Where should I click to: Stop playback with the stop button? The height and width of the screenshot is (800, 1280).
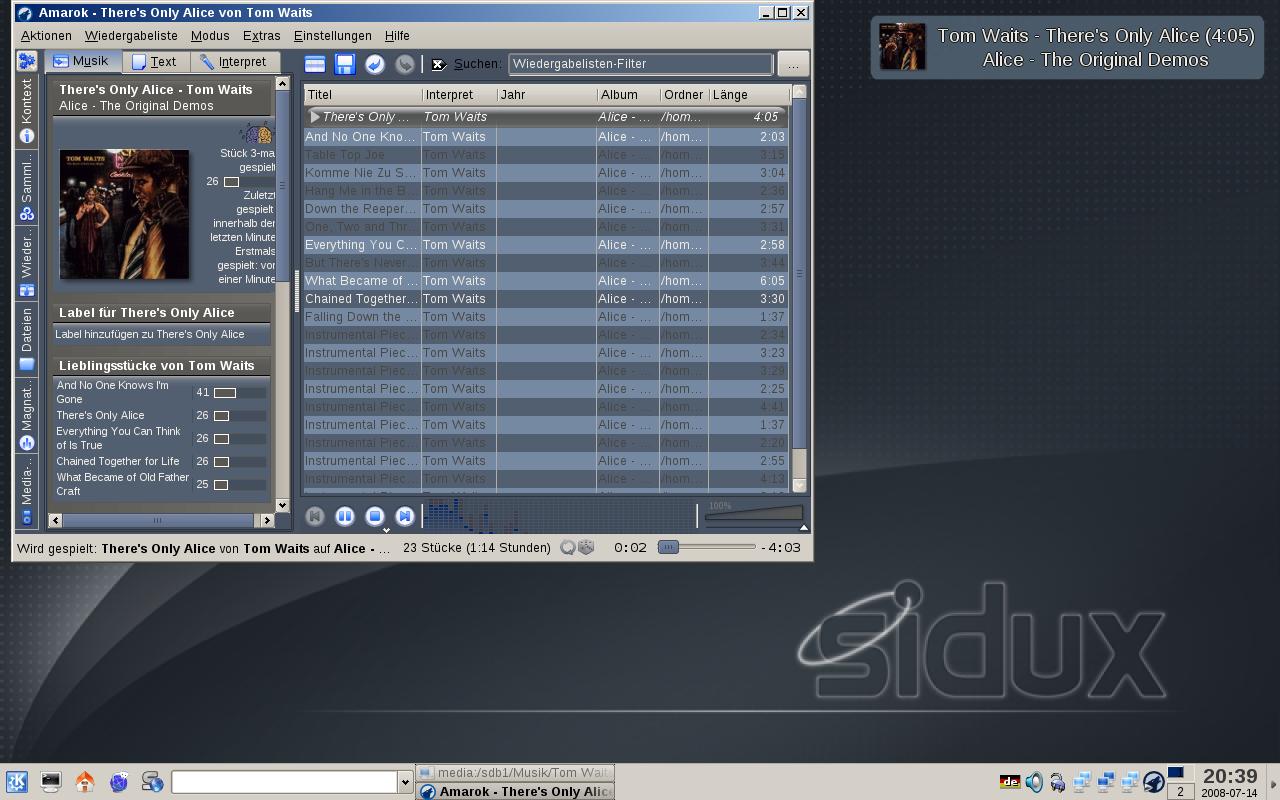point(375,516)
